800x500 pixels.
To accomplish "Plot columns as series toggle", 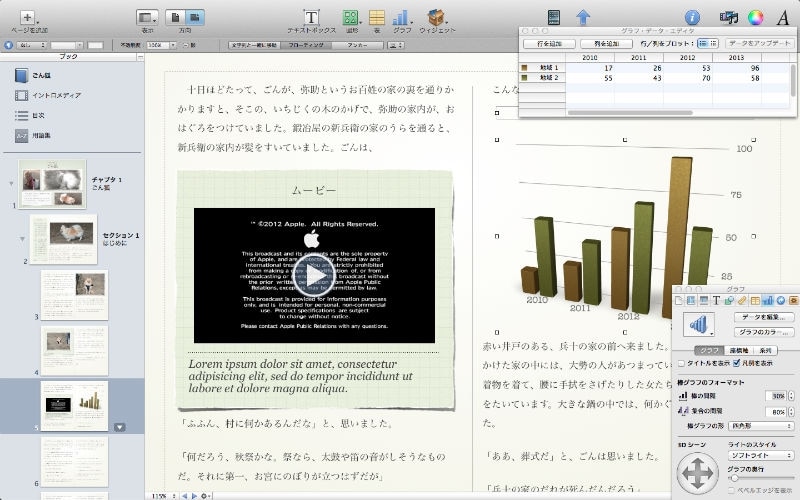I will click(713, 44).
